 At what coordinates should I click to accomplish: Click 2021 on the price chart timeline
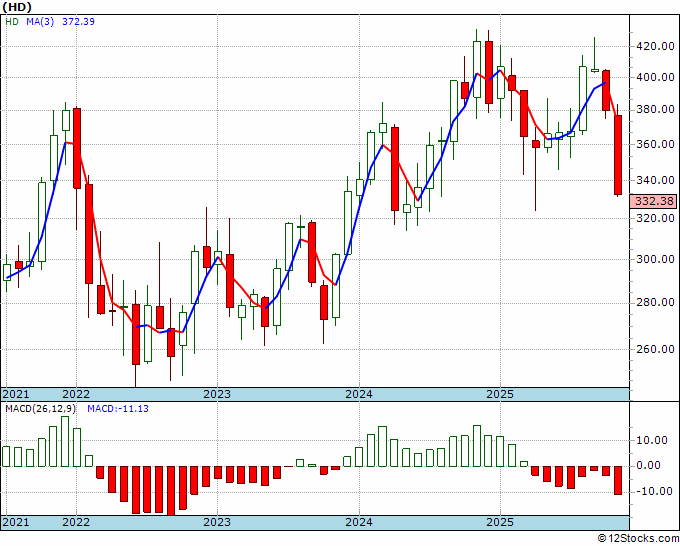[x=16, y=394]
